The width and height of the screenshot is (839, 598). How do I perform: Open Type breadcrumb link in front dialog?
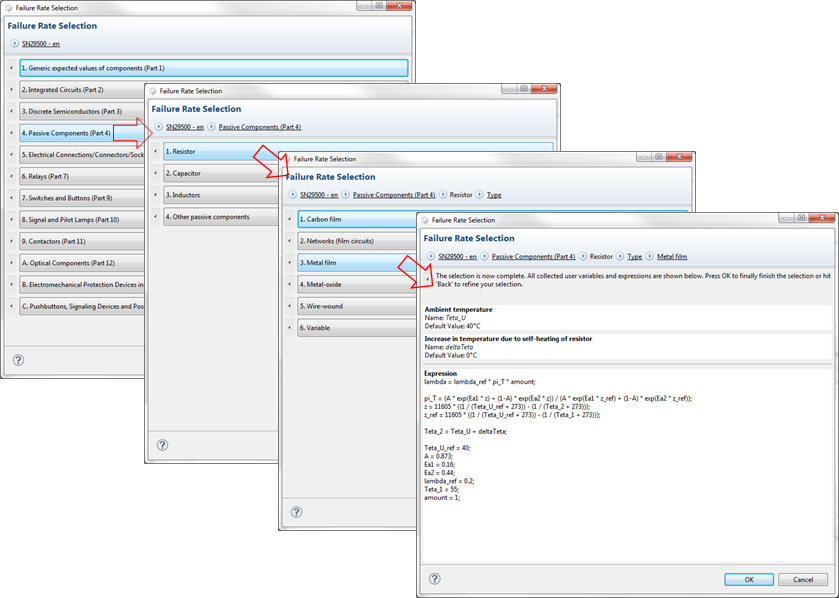(634, 257)
